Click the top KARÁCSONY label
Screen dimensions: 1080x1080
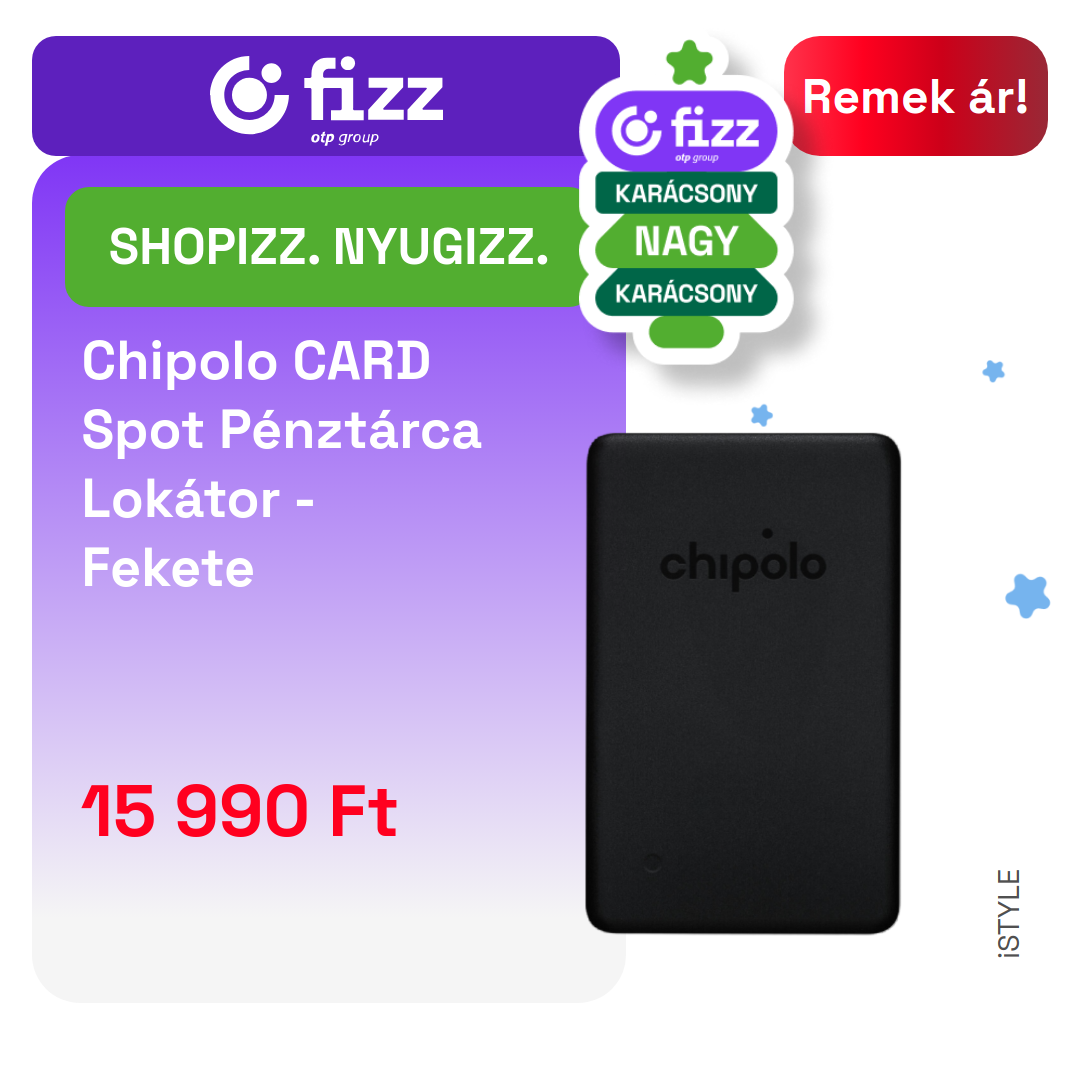pos(686,193)
